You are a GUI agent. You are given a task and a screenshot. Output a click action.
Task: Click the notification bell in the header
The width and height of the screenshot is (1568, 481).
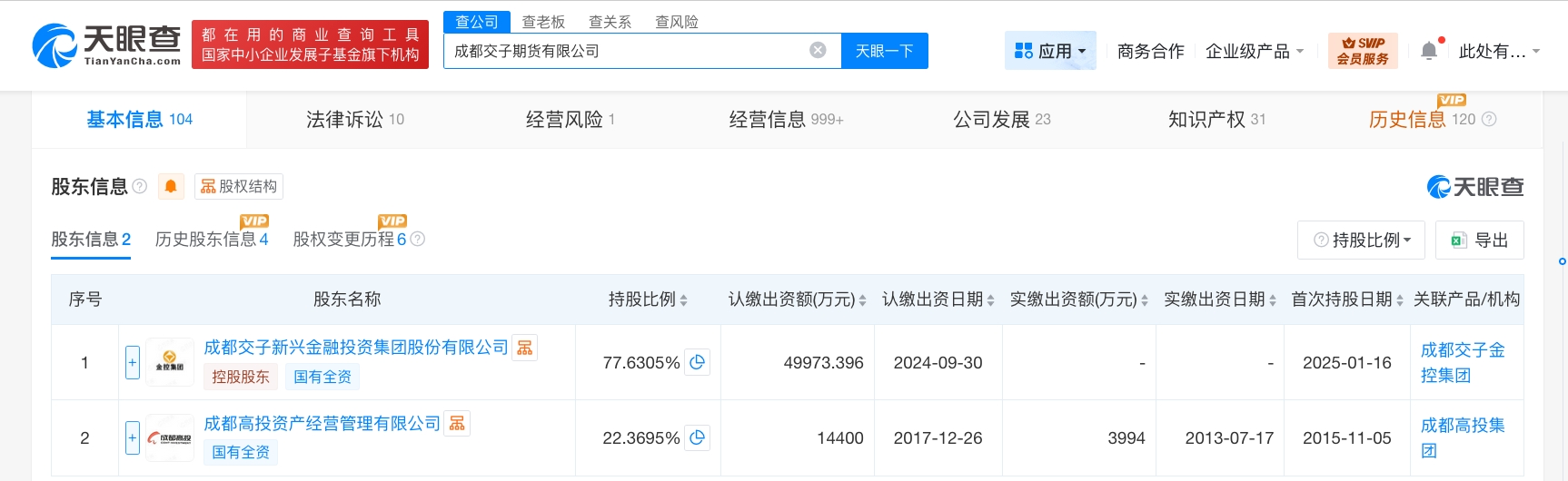point(1429,51)
